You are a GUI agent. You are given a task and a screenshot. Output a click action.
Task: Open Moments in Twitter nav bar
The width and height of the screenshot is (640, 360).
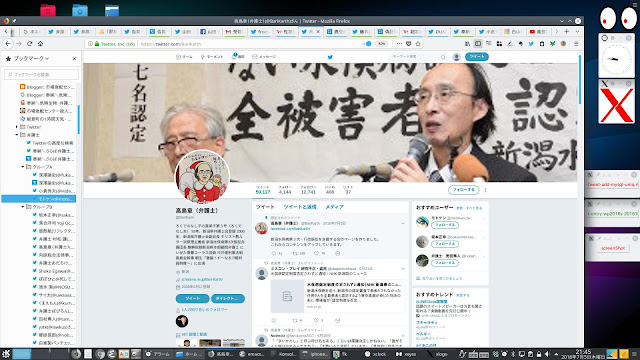tap(211, 57)
